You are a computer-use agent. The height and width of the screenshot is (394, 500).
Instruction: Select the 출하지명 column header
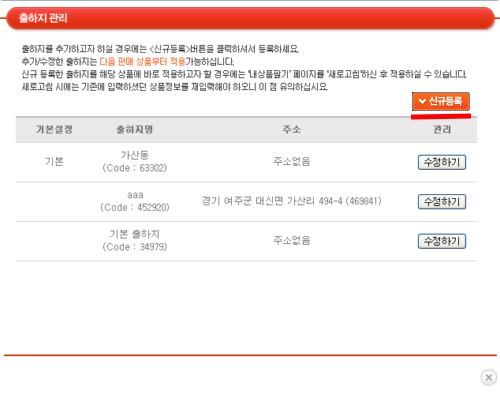(x=135, y=129)
